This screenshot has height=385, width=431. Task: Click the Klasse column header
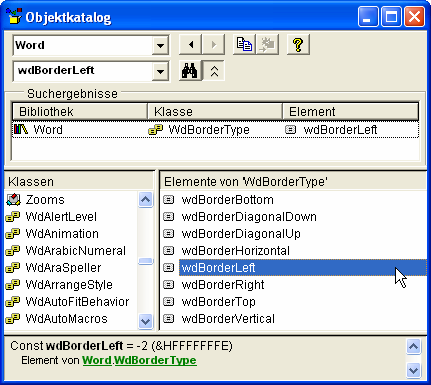pos(215,112)
